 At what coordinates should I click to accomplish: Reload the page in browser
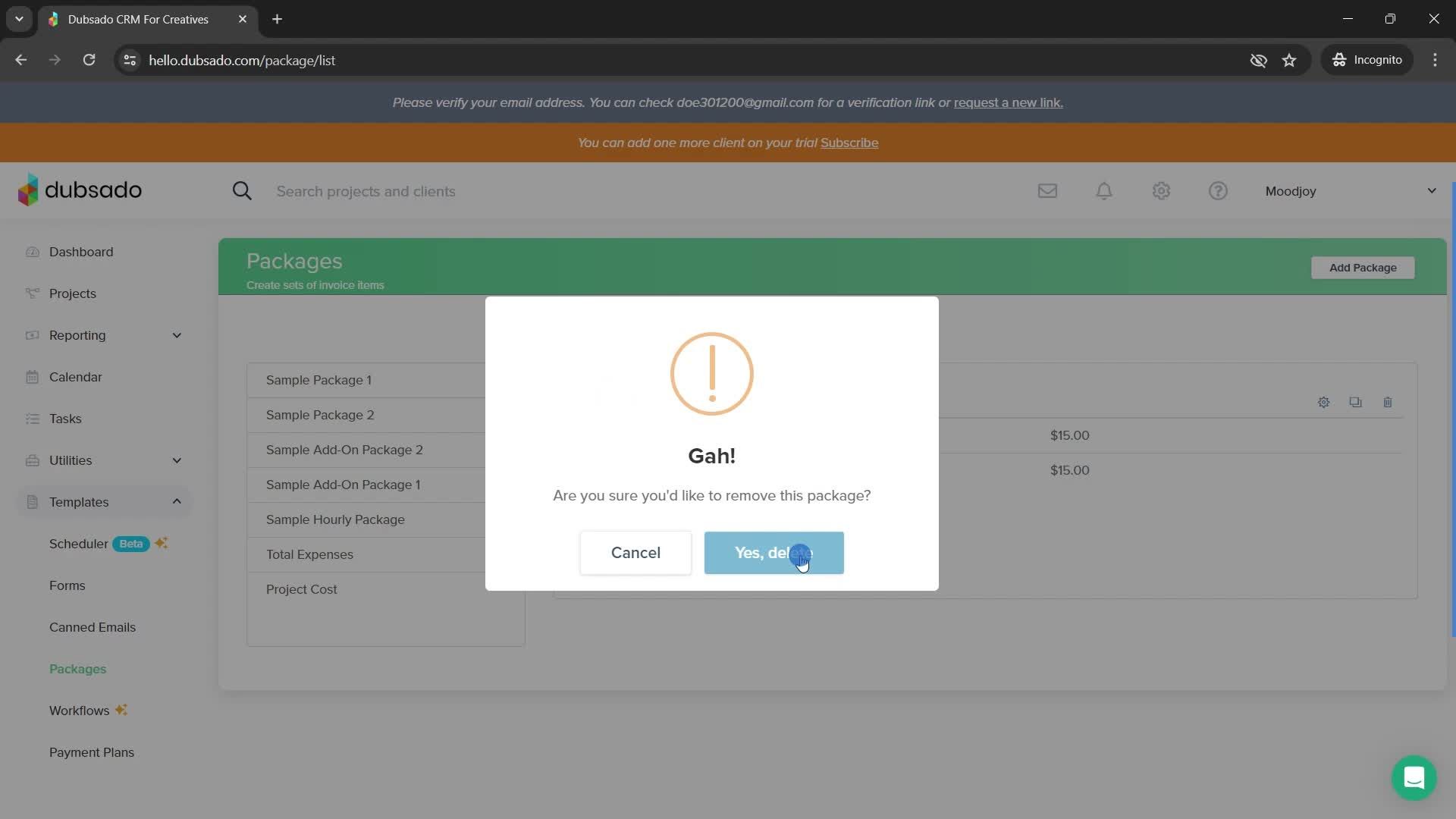click(89, 60)
